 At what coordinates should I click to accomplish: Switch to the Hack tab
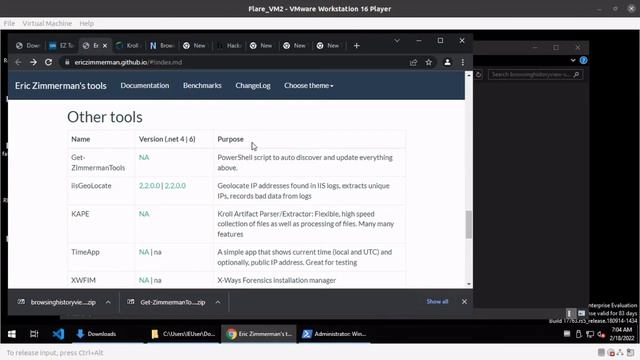tap(229, 46)
